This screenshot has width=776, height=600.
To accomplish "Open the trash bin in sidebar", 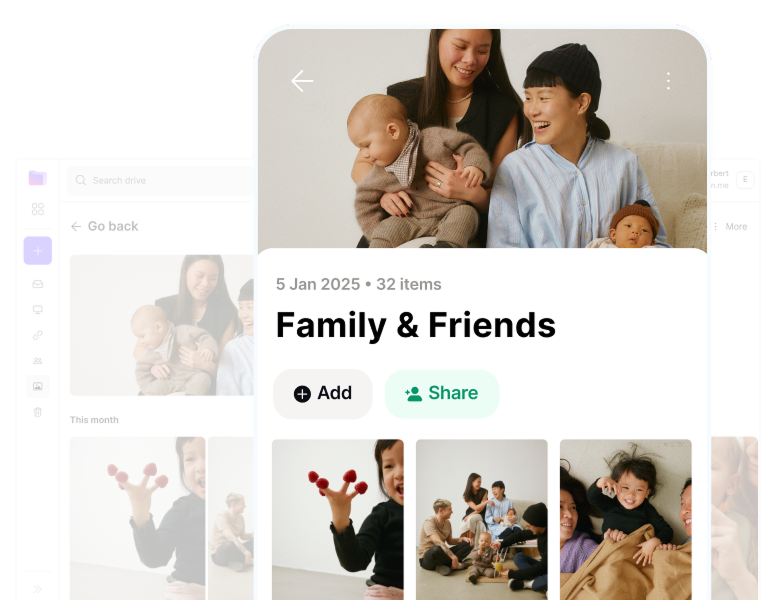I will click(x=38, y=412).
